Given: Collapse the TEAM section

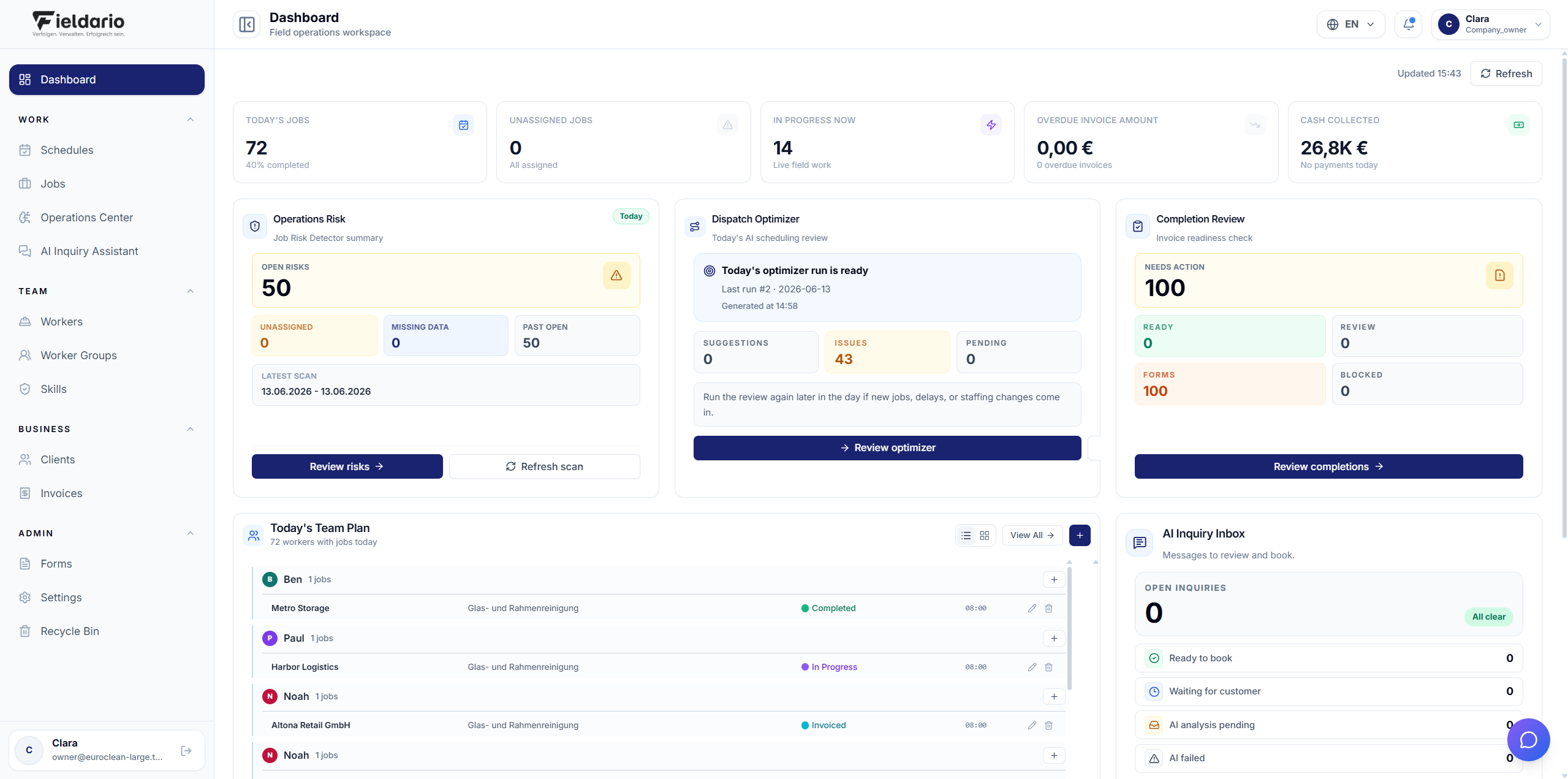Looking at the screenshot, I should tap(191, 291).
